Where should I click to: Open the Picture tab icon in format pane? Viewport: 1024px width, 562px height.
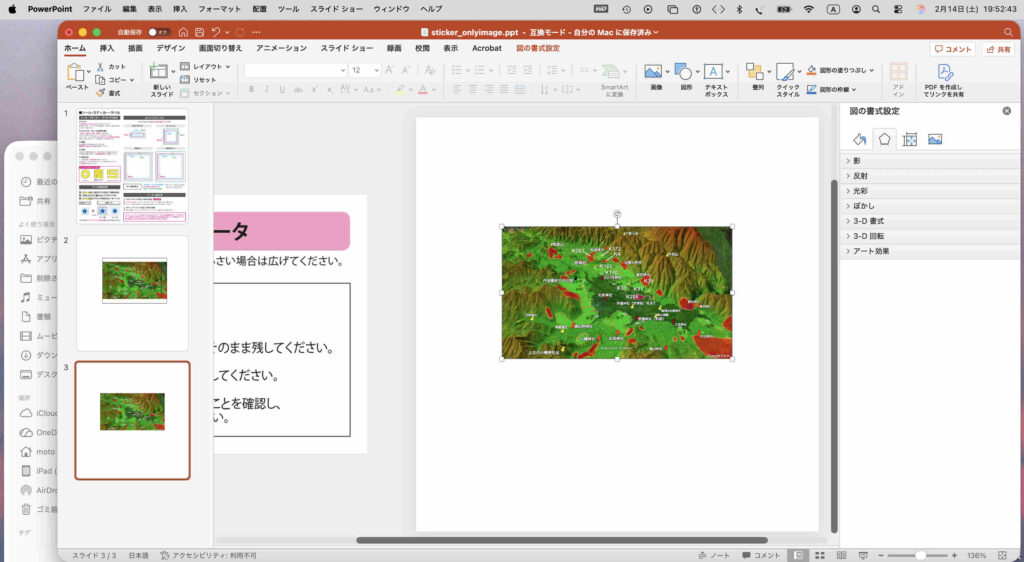pos(935,139)
